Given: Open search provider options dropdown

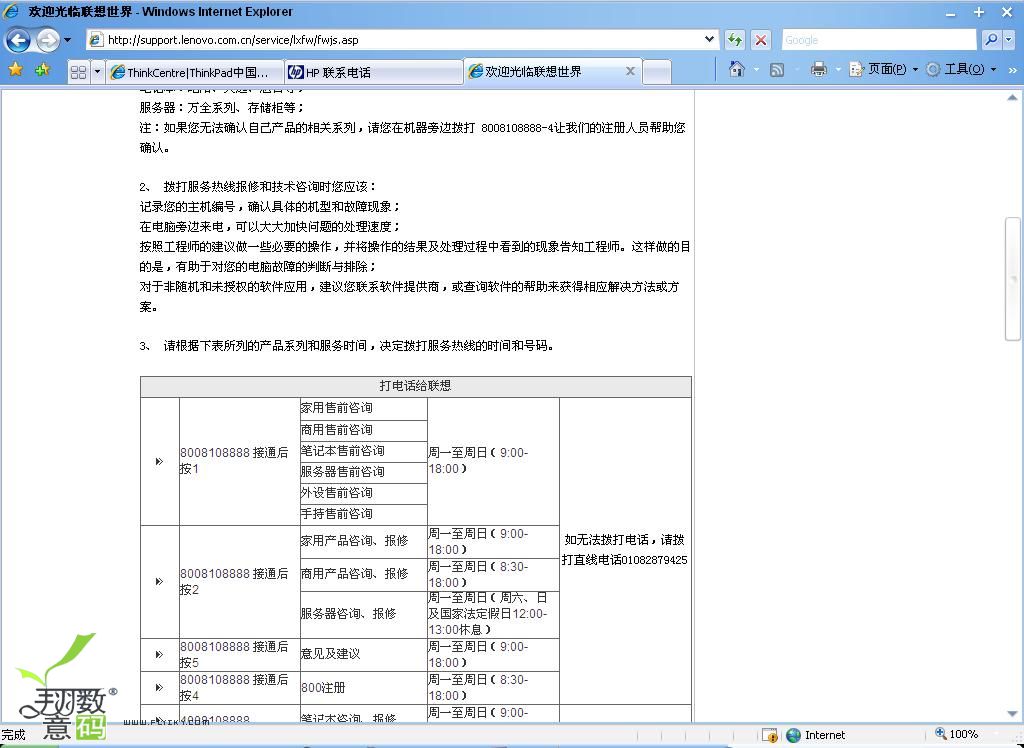Looking at the screenshot, I should pyautogui.click(x=1008, y=40).
